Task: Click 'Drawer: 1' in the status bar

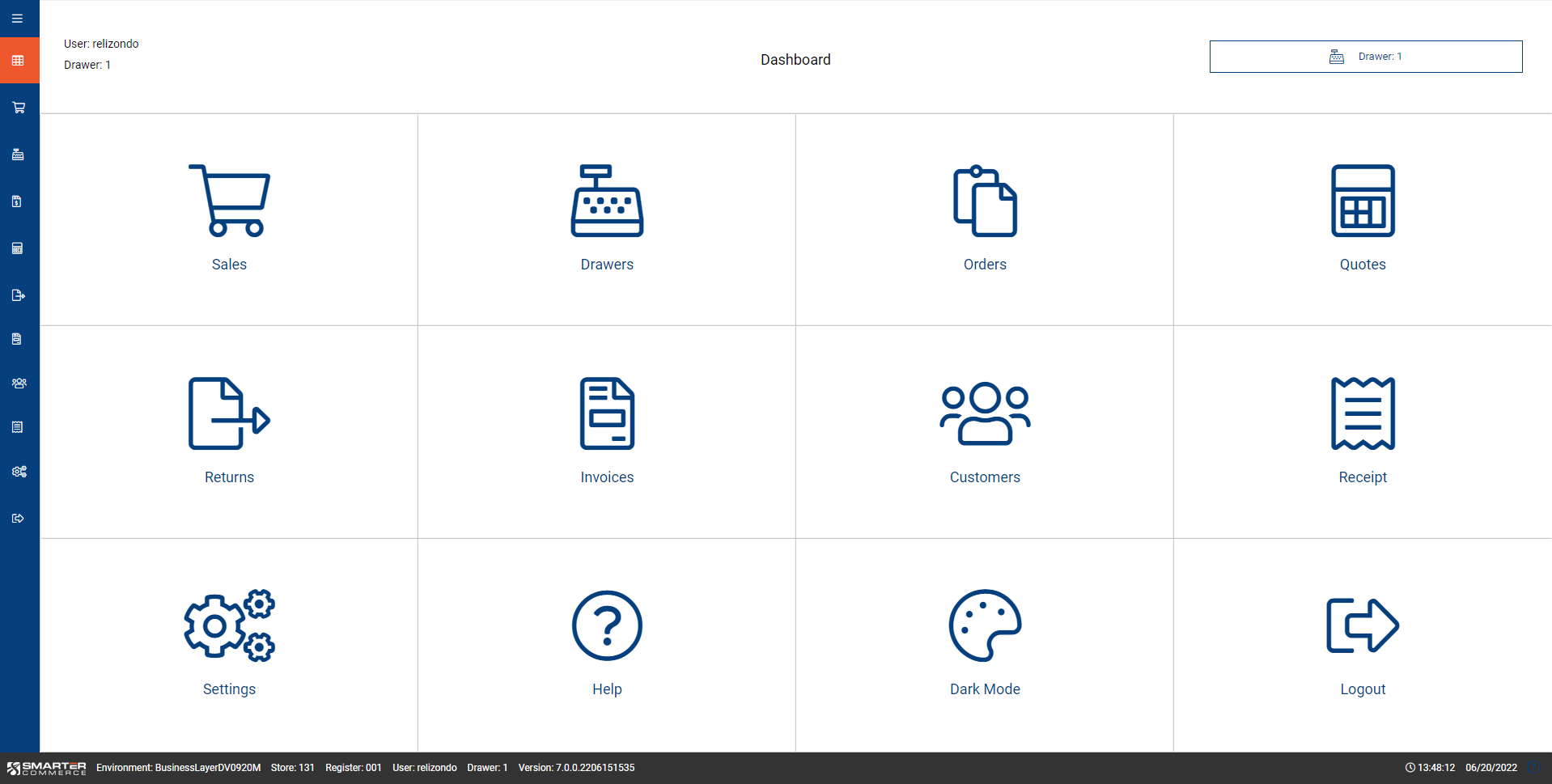Action: 487,768
